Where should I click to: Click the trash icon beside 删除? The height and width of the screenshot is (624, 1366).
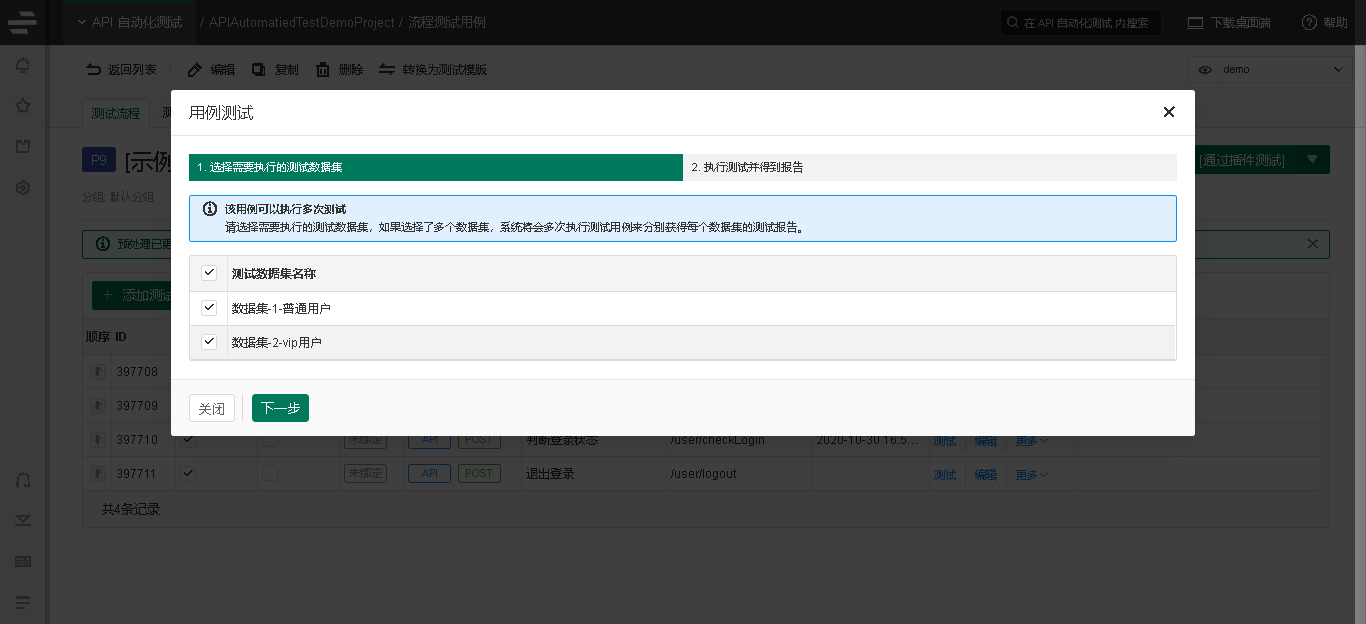pyautogui.click(x=323, y=70)
